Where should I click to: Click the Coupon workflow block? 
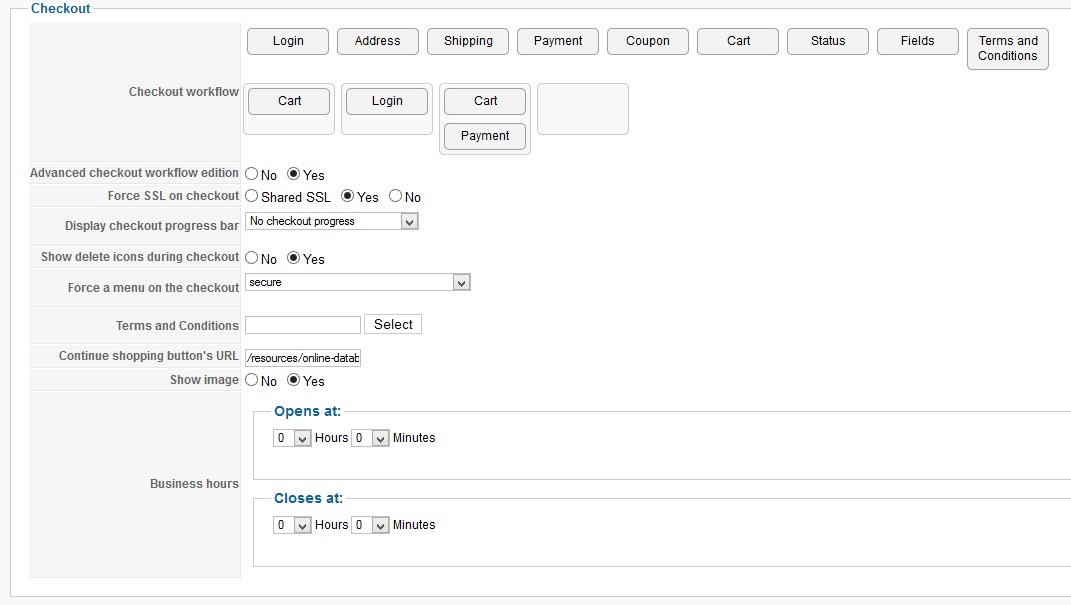point(648,41)
